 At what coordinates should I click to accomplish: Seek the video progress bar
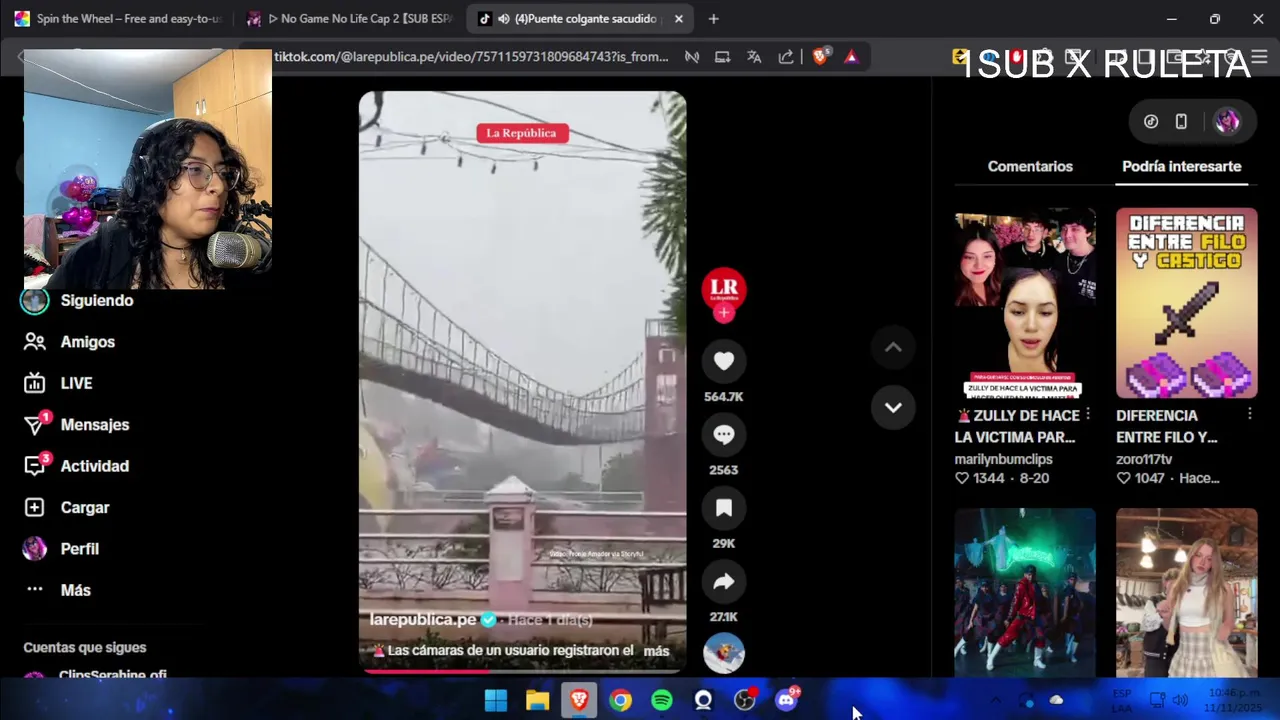(x=523, y=671)
